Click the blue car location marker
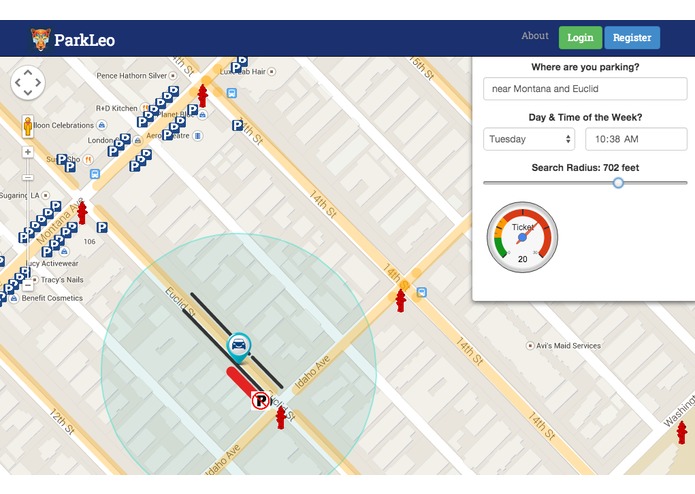This screenshot has height=494, width=695. click(x=239, y=347)
